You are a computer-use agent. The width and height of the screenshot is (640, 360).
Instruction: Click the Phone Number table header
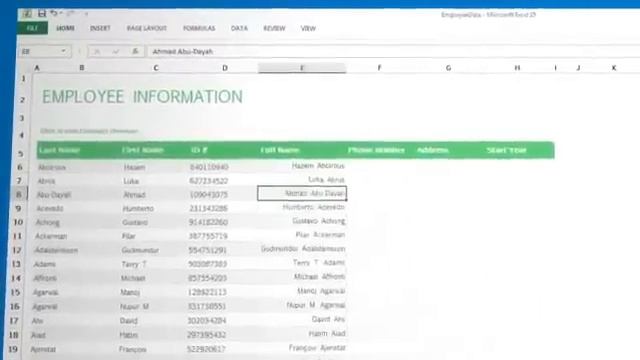[376, 150]
